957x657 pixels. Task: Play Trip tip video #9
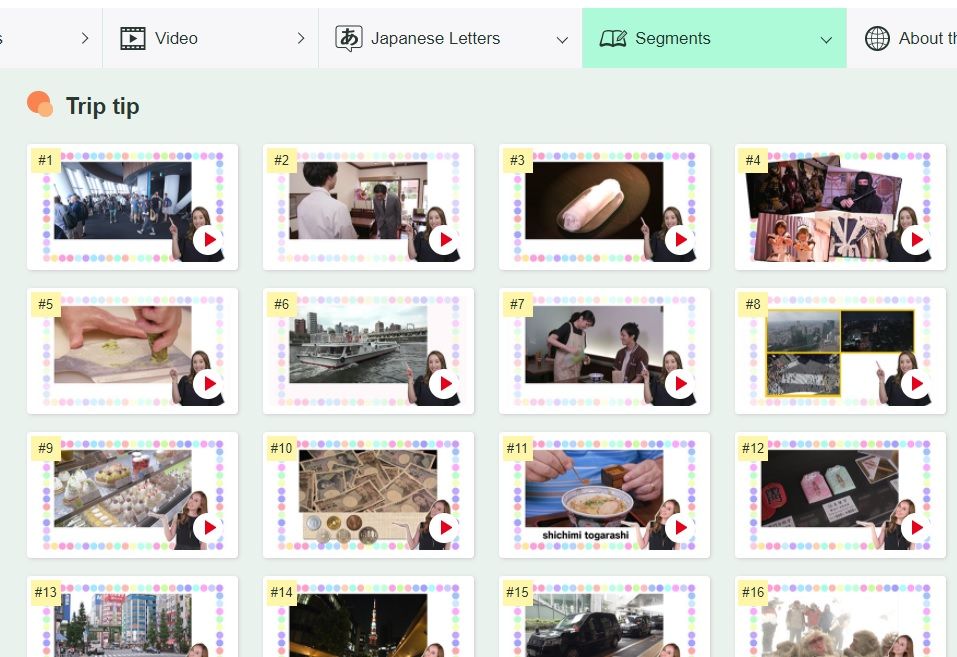(x=208, y=528)
